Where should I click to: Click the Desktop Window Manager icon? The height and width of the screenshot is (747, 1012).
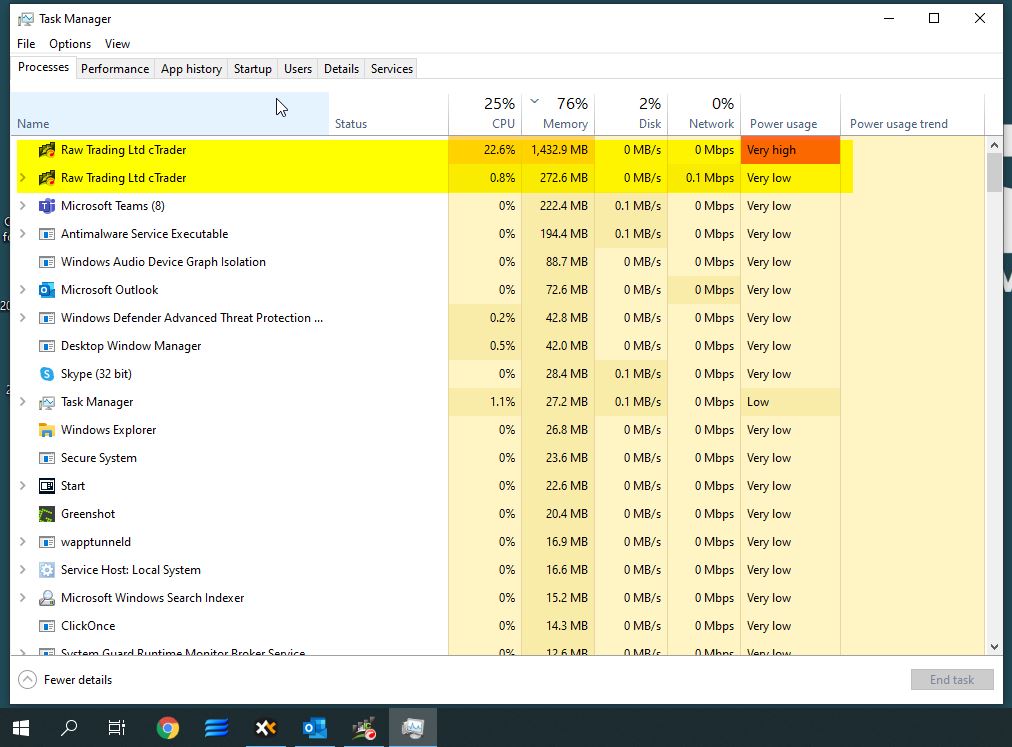click(x=46, y=346)
